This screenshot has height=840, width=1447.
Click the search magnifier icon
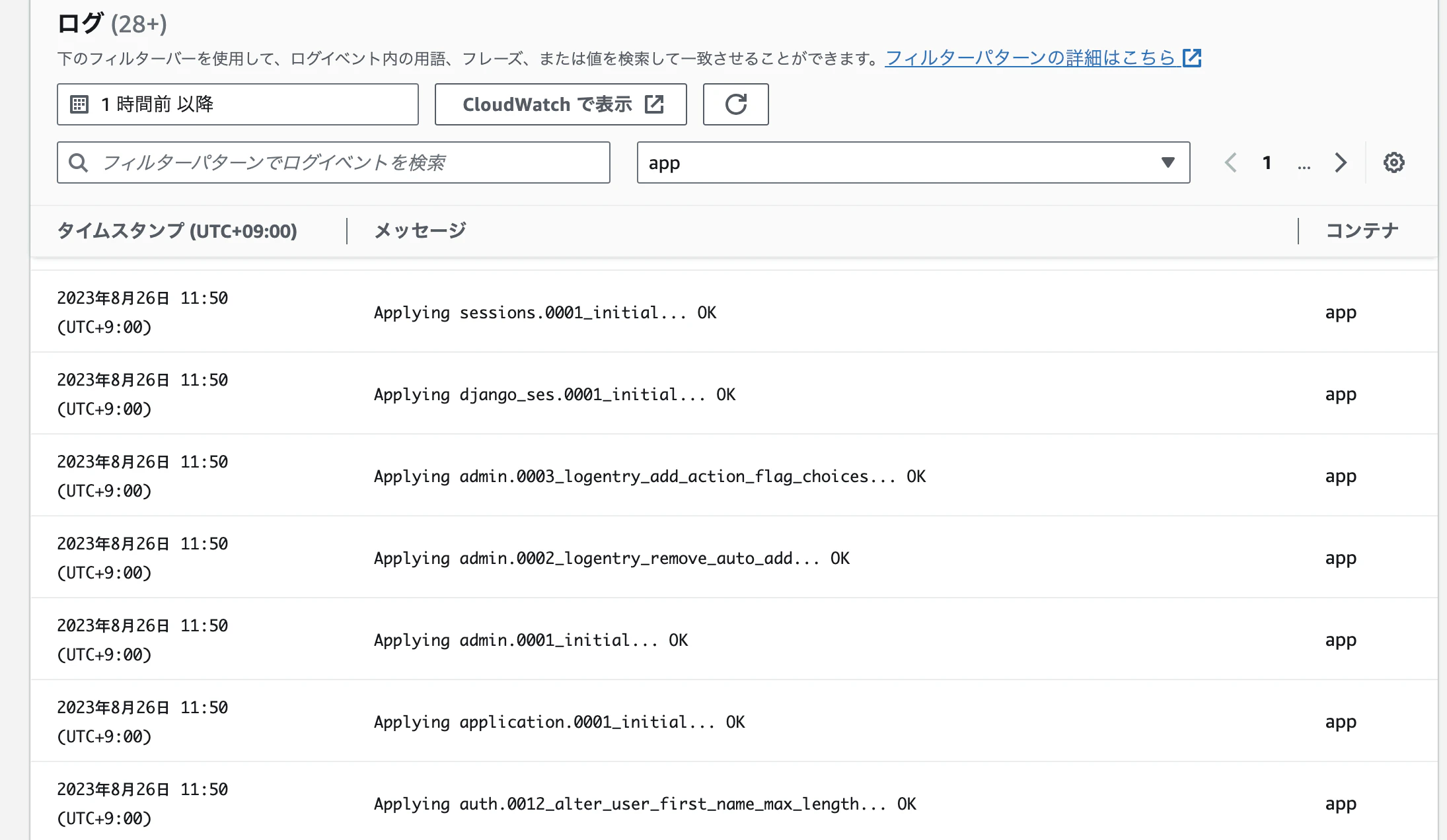79,162
